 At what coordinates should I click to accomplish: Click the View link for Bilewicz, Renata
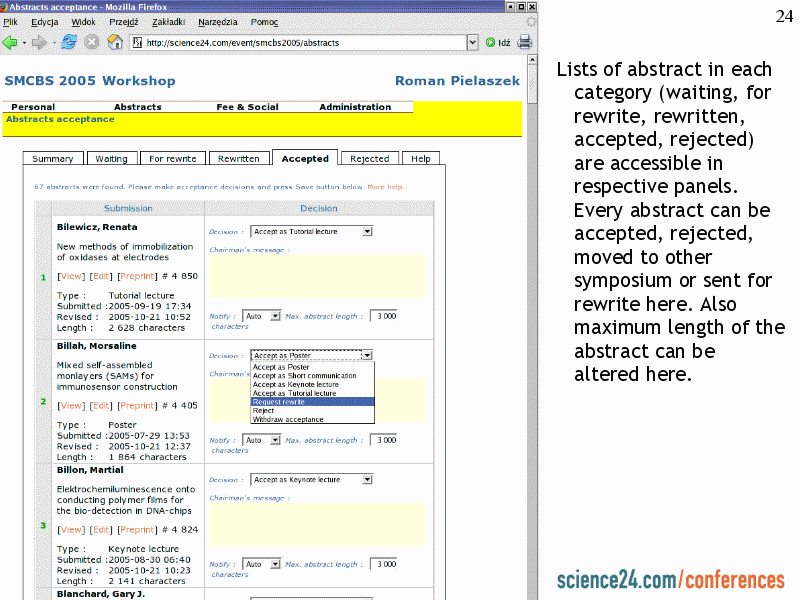pos(71,276)
